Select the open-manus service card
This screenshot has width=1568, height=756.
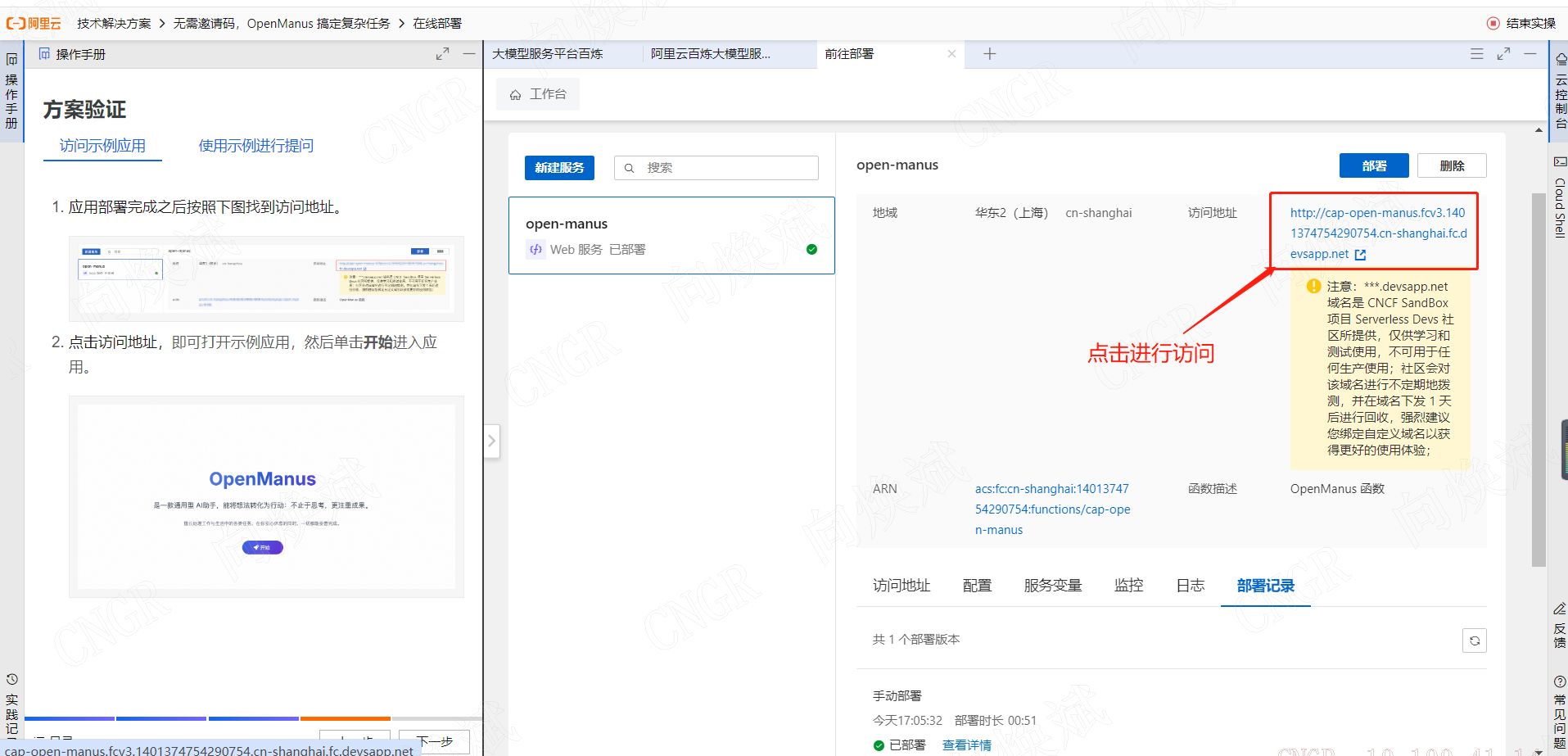tap(671, 235)
